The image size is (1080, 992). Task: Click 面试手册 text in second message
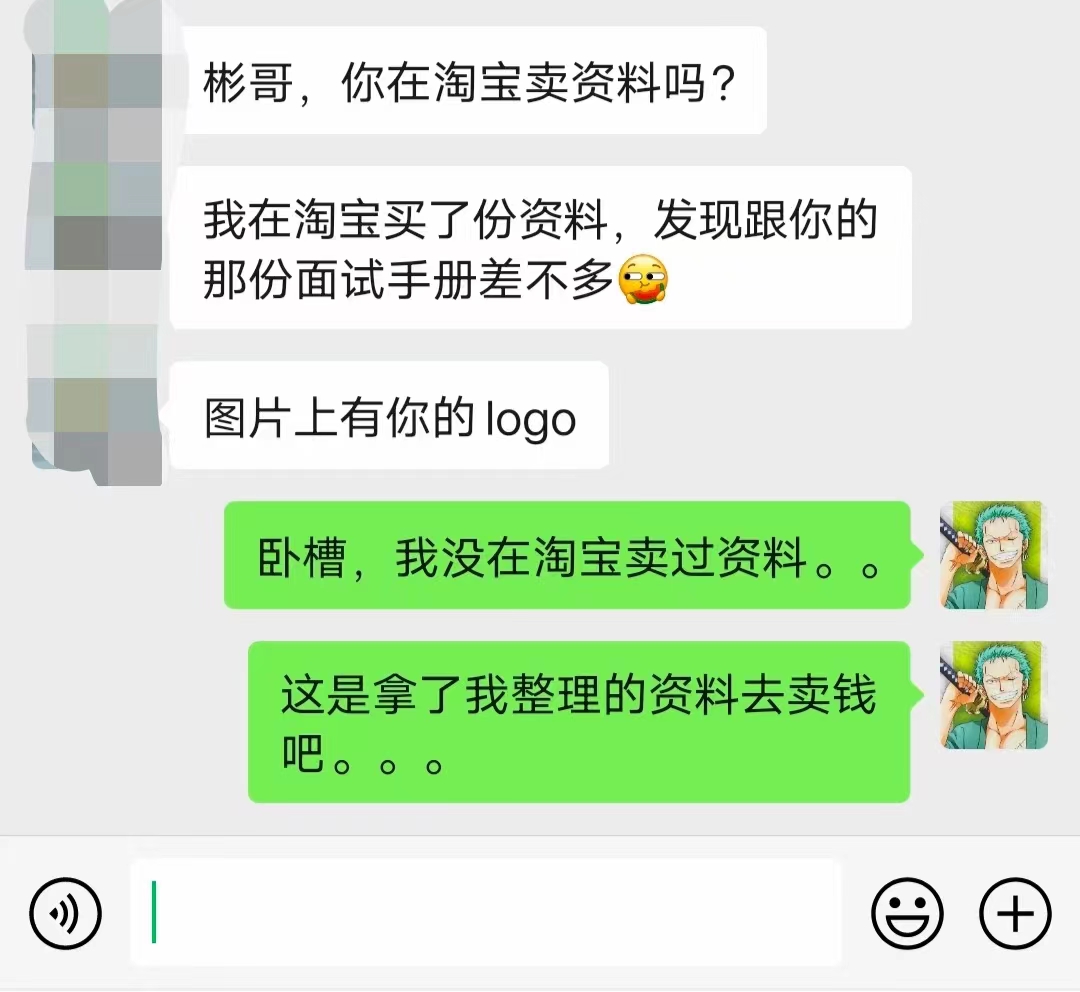pyautogui.click(x=386, y=281)
